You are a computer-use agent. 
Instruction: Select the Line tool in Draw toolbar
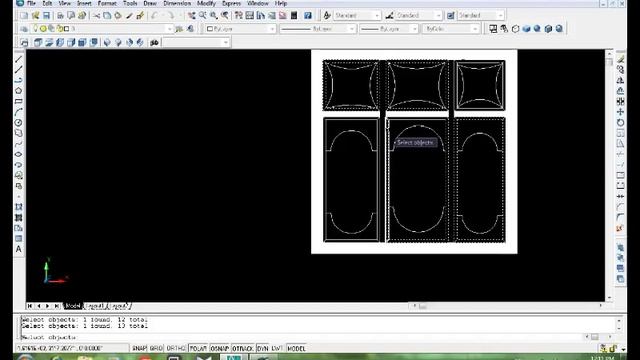pos(19,59)
